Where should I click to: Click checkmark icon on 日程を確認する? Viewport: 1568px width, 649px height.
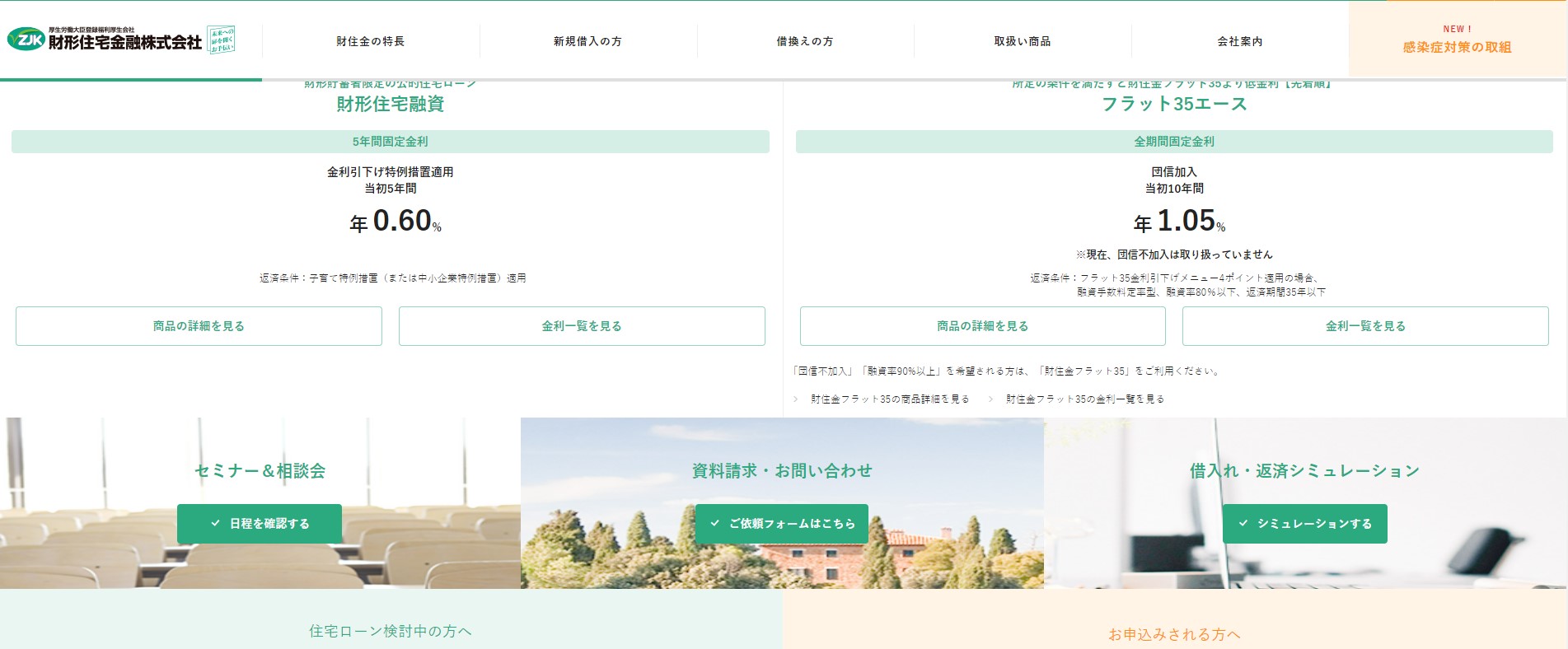pyautogui.click(x=215, y=523)
